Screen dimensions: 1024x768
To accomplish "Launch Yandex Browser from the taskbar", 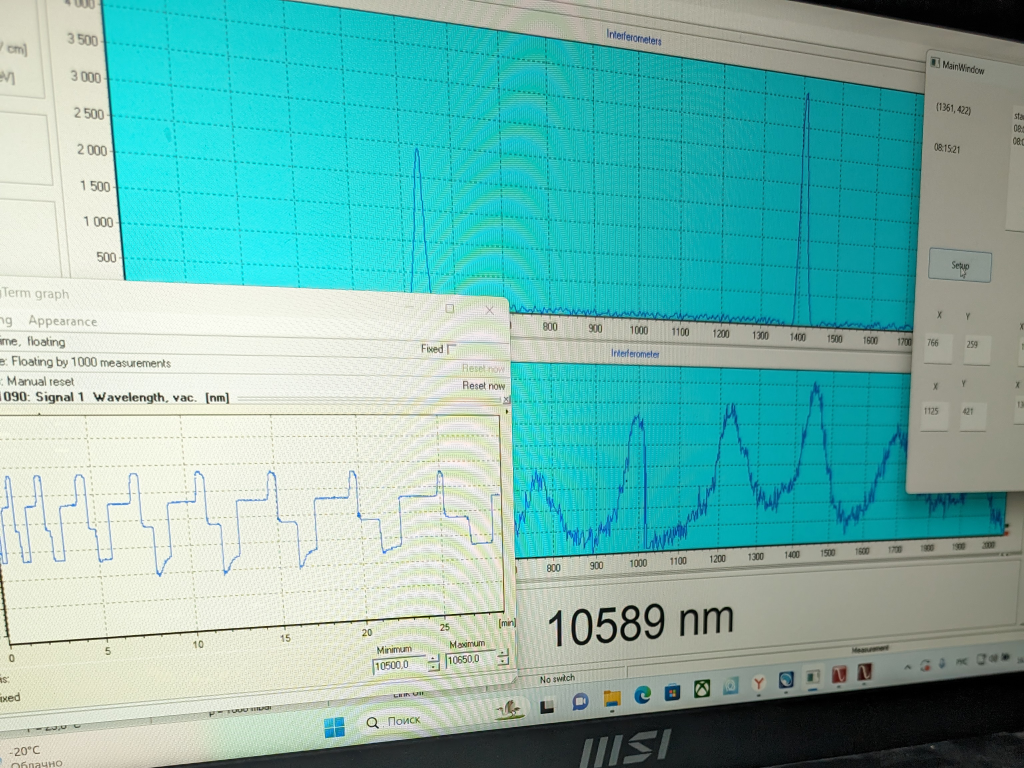I will [758, 683].
